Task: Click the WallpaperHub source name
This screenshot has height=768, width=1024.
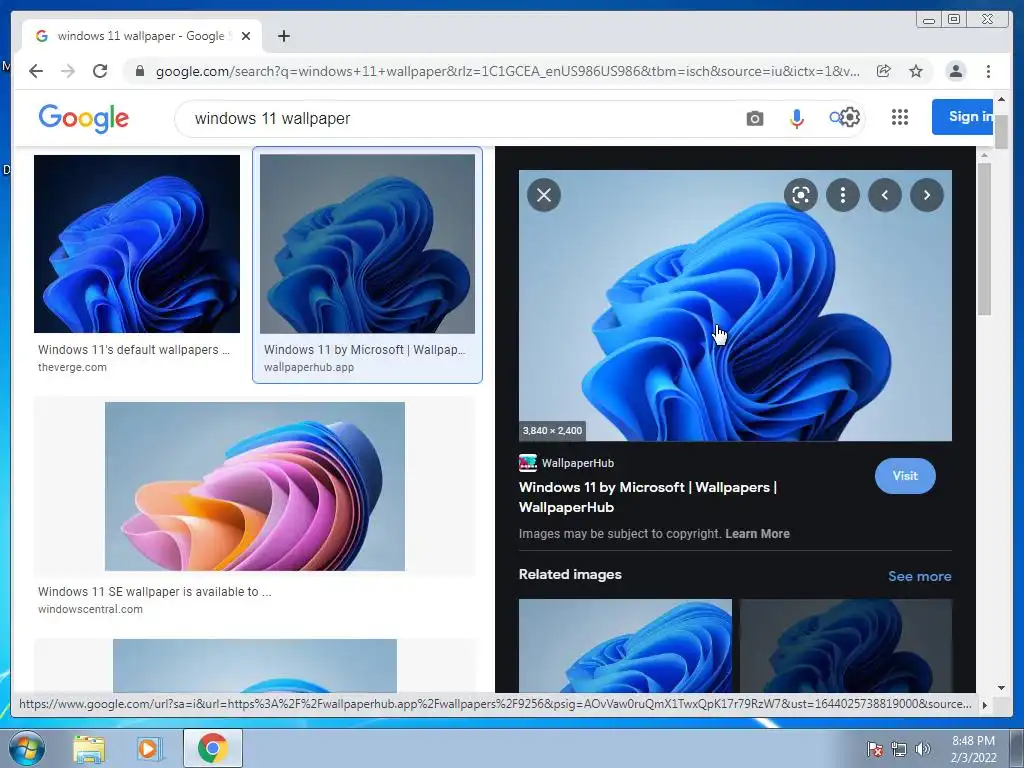Action: pyautogui.click(x=577, y=463)
